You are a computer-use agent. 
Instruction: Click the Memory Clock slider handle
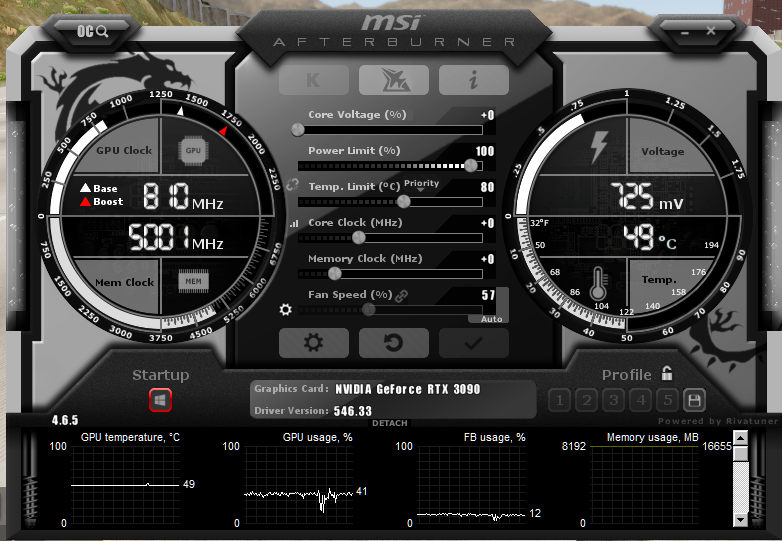tap(335, 273)
